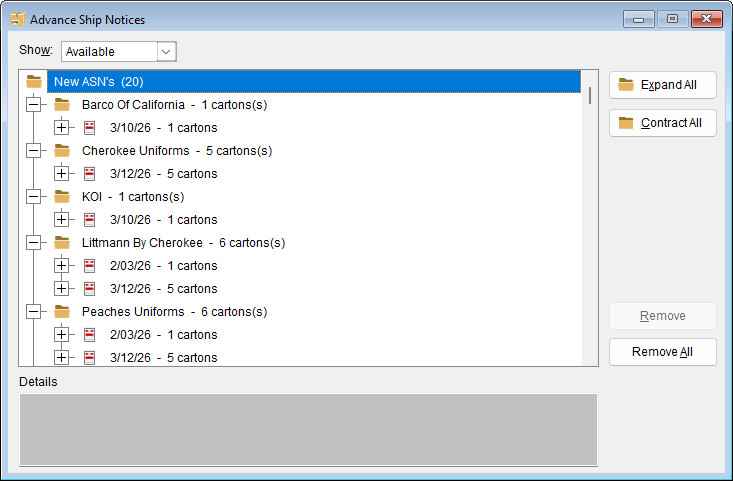The width and height of the screenshot is (733, 481).
Task: Open the Show dropdown set to Available
Action: [166, 51]
